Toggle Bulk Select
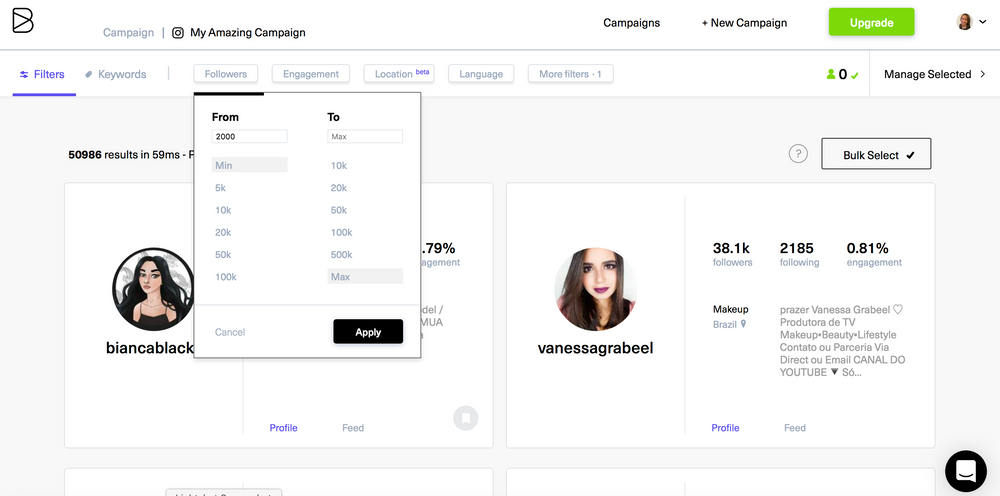Image resolution: width=1000 pixels, height=496 pixels. pyautogui.click(x=876, y=154)
